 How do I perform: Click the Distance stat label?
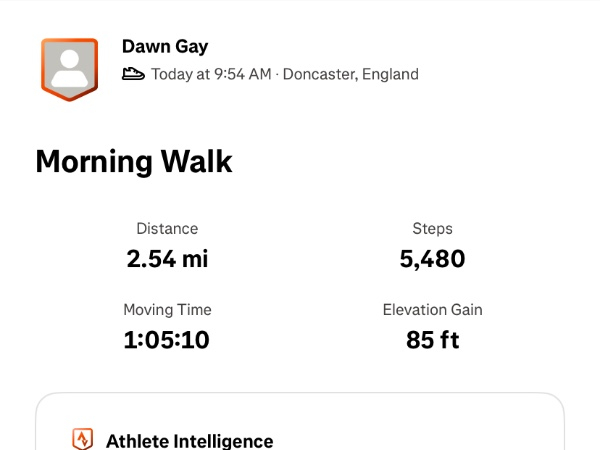click(x=167, y=229)
